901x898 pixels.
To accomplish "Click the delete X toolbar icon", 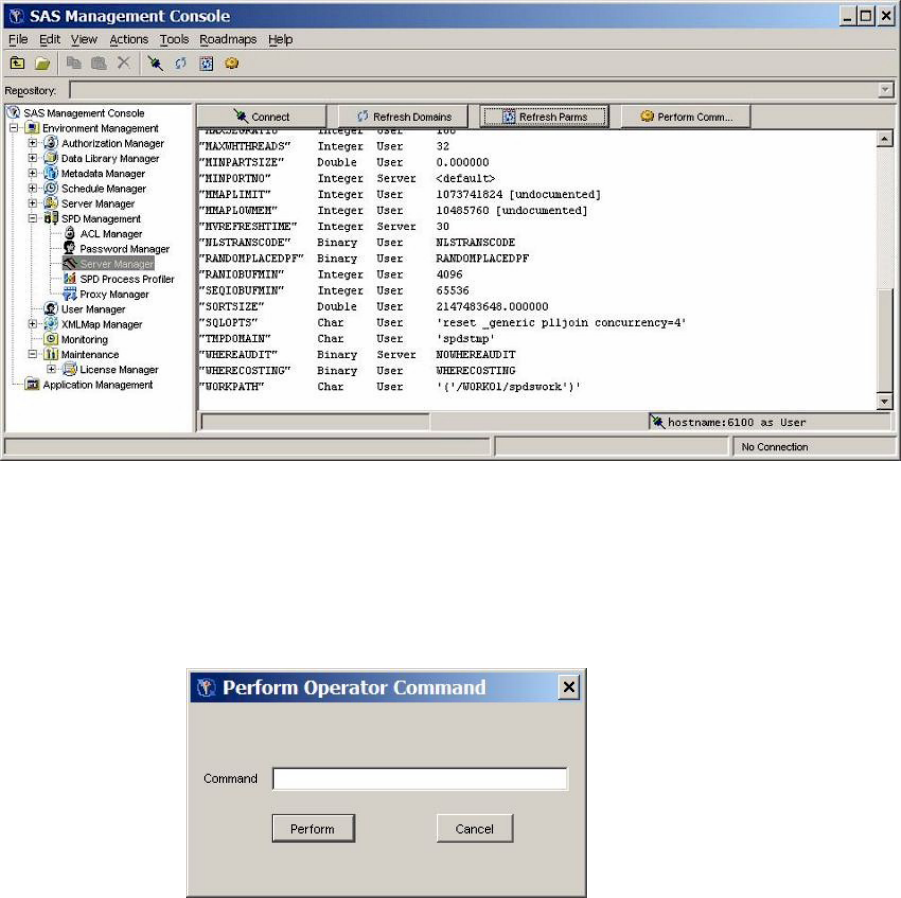I will click(124, 63).
